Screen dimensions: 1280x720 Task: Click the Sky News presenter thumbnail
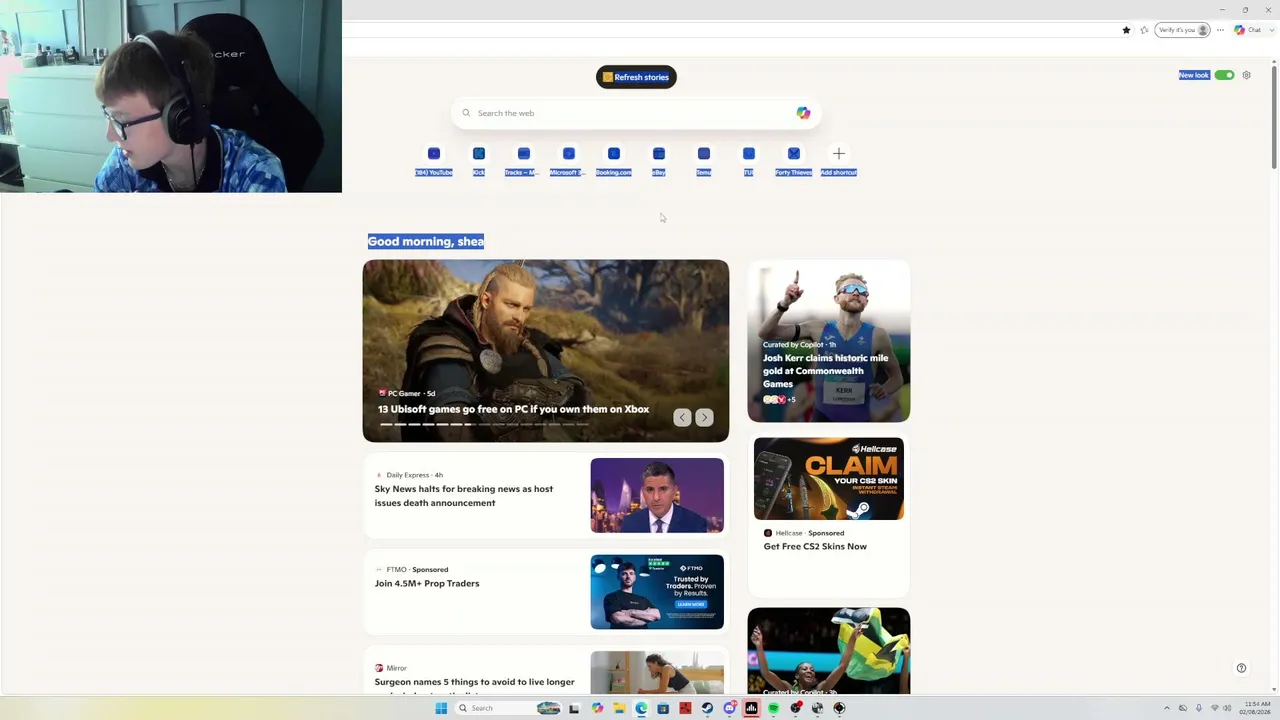657,495
